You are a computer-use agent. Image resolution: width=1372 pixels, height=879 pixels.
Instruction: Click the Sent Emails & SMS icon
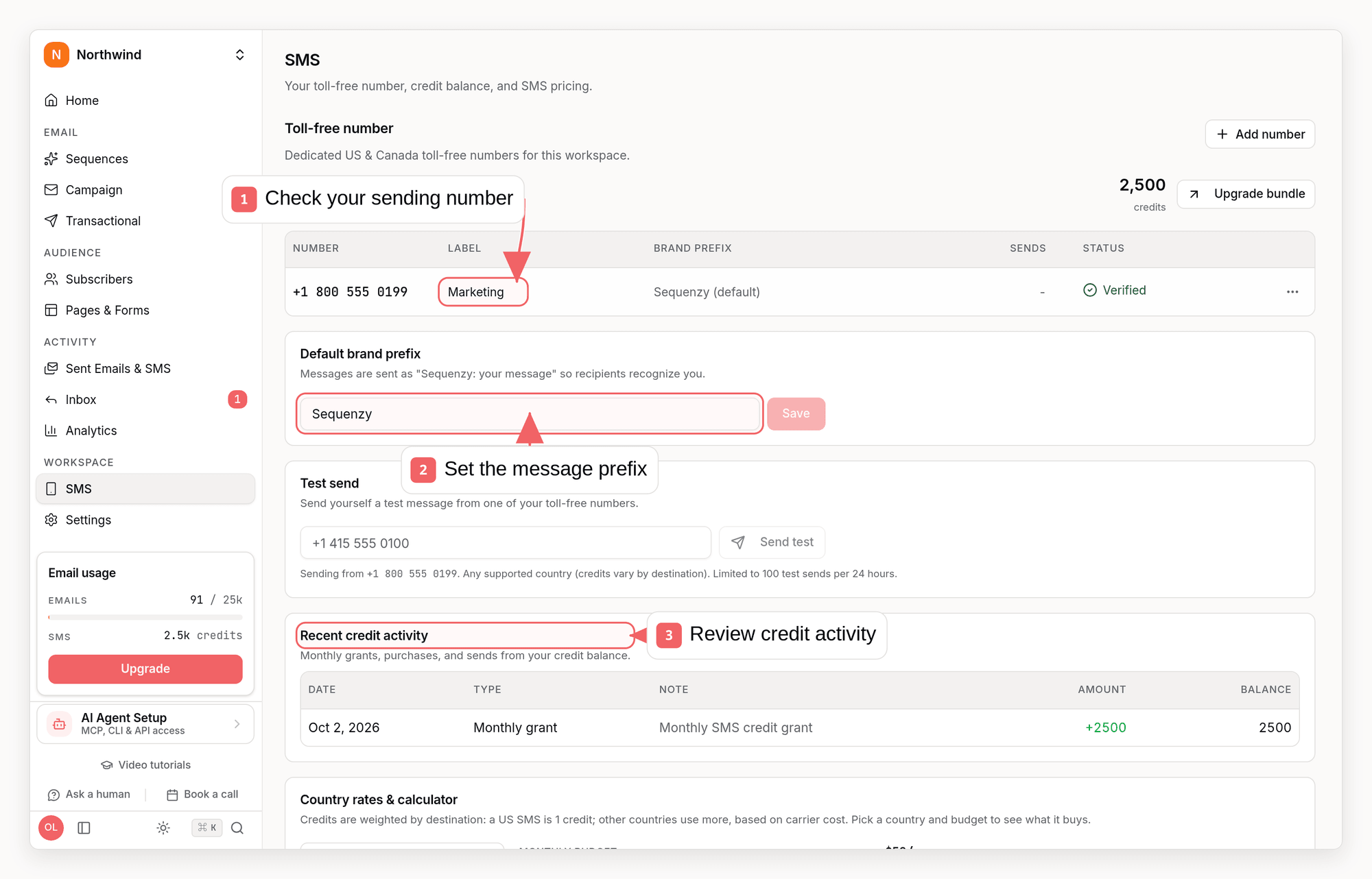[51, 368]
